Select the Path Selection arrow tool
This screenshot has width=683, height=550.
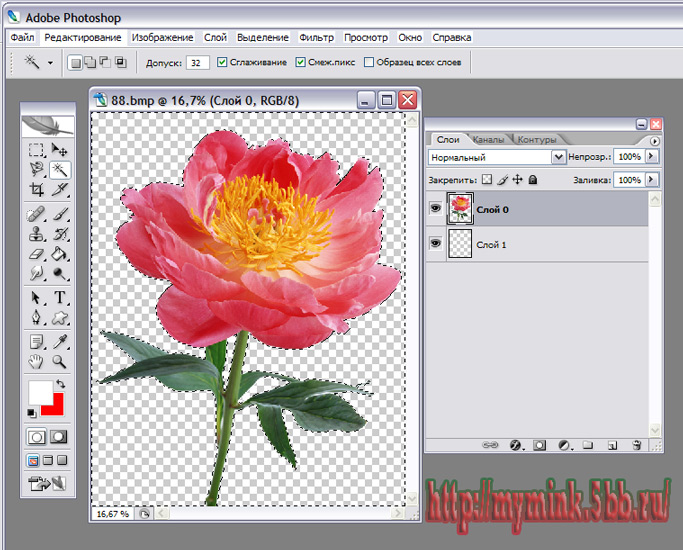click(x=37, y=298)
